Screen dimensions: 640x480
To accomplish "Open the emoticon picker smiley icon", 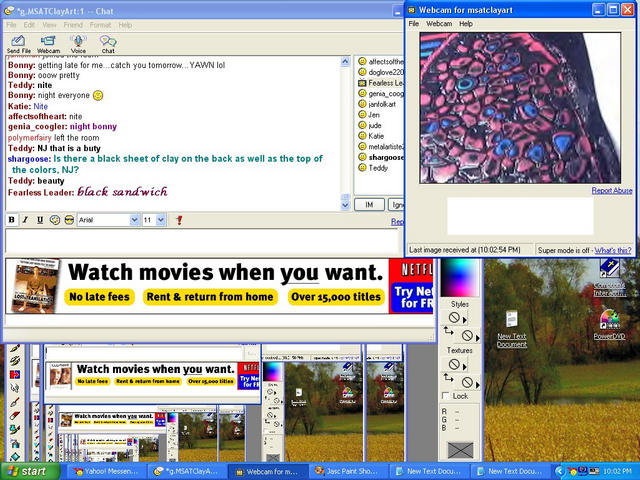I will pos(55,220).
